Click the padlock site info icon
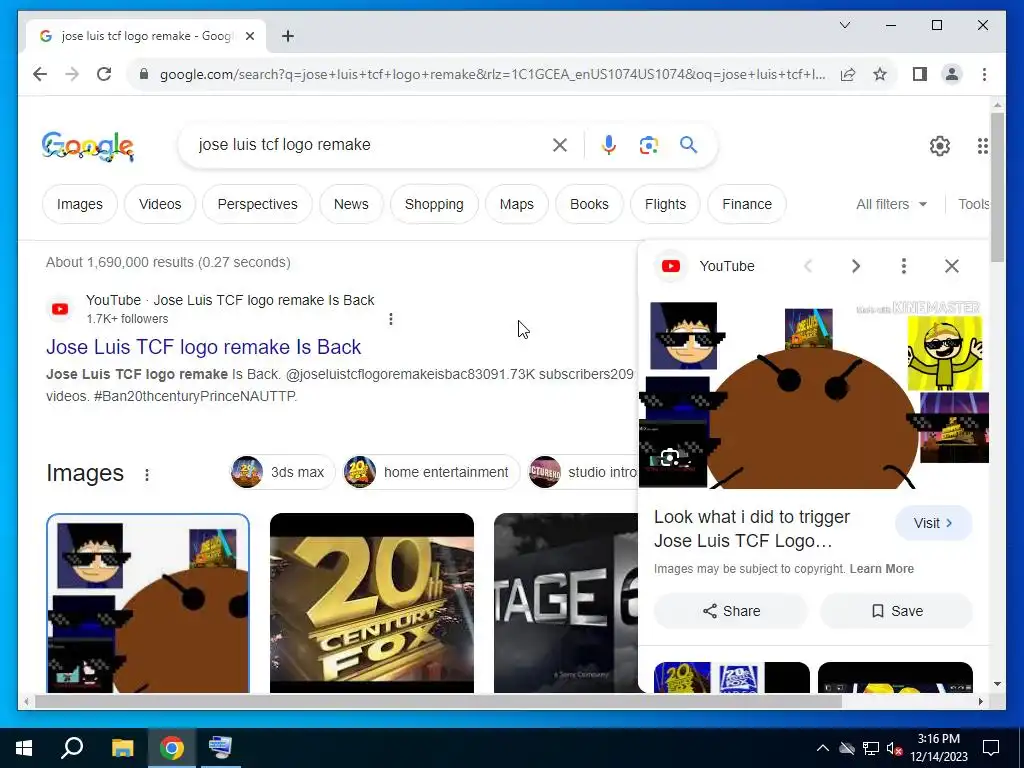Image resolution: width=1024 pixels, height=768 pixels. click(x=144, y=74)
